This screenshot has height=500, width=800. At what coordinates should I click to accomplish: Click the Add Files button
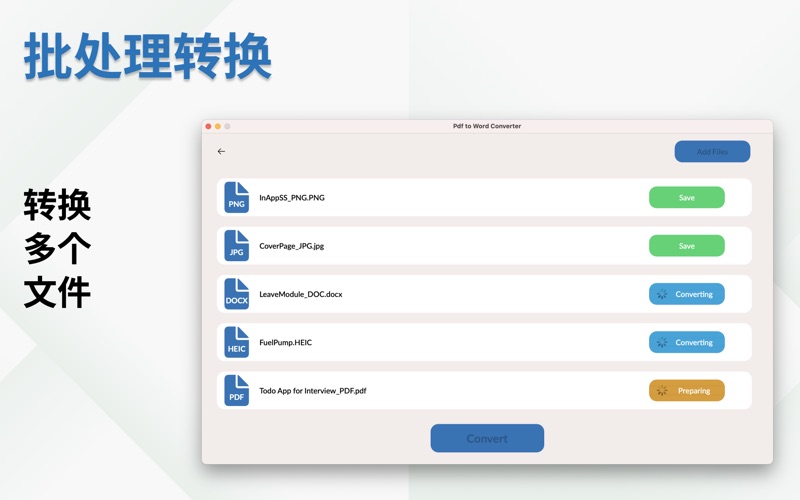pos(712,152)
